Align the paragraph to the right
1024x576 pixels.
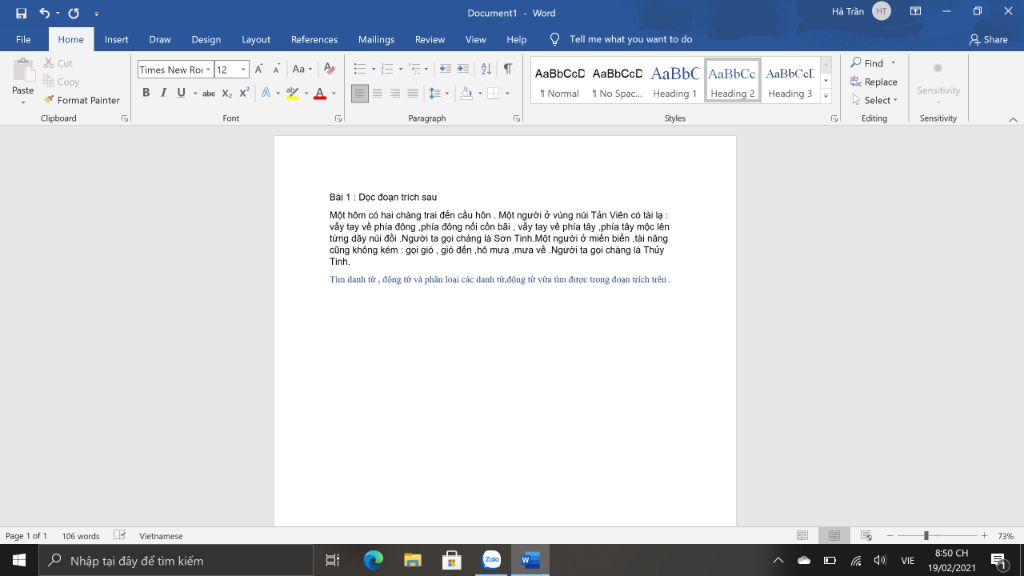point(395,93)
